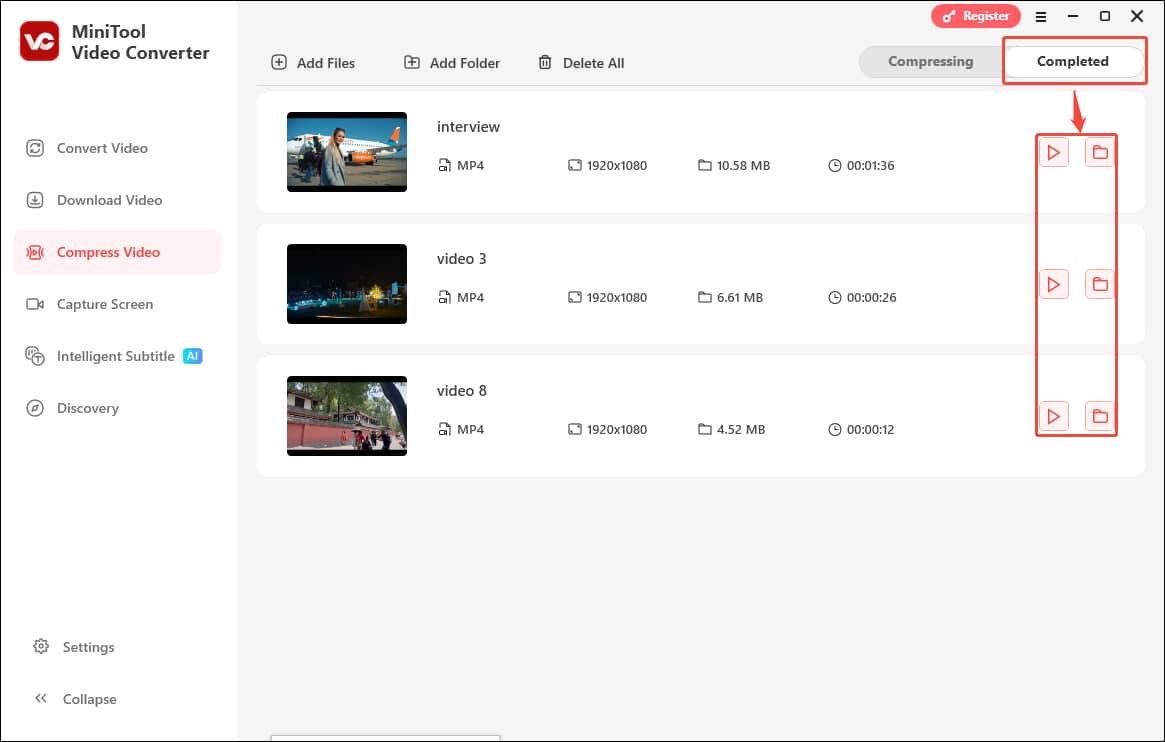Click the Delete All trash icon
This screenshot has height=742, width=1165.
point(545,62)
